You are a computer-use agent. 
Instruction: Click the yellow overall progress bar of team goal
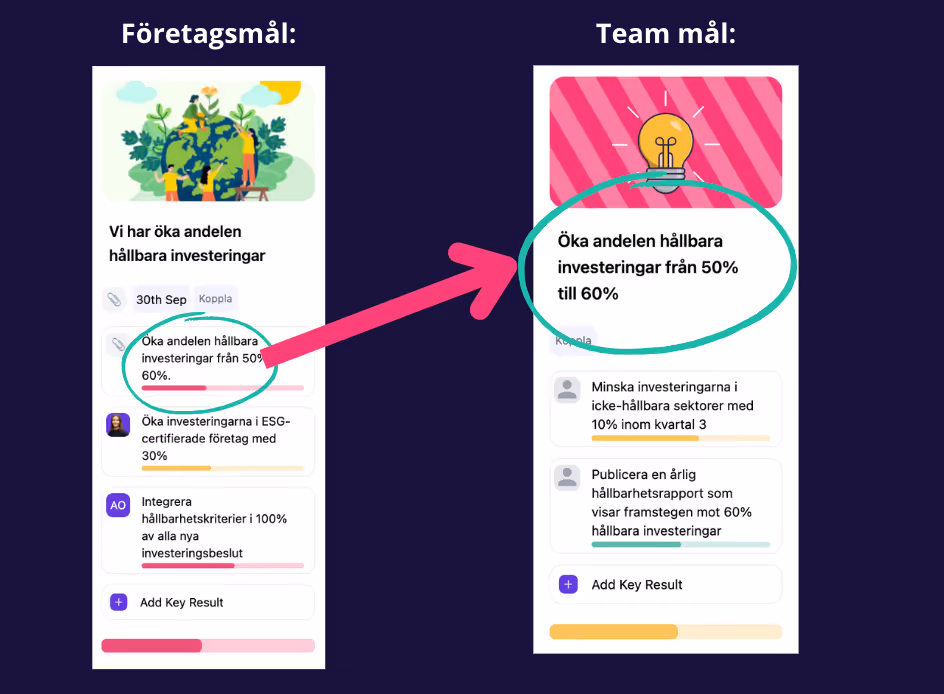(x=666, y=631)
